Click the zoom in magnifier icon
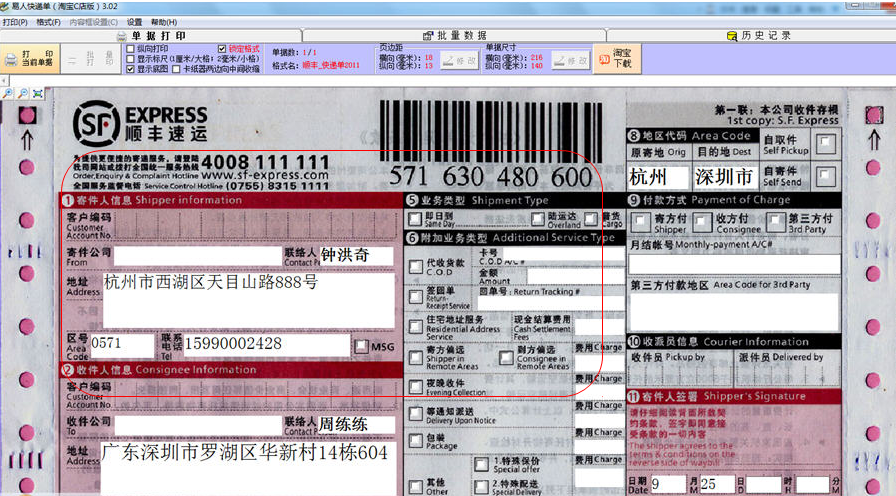Image resolution: width=896 pixels, height=496 pixels. (8, 93)
